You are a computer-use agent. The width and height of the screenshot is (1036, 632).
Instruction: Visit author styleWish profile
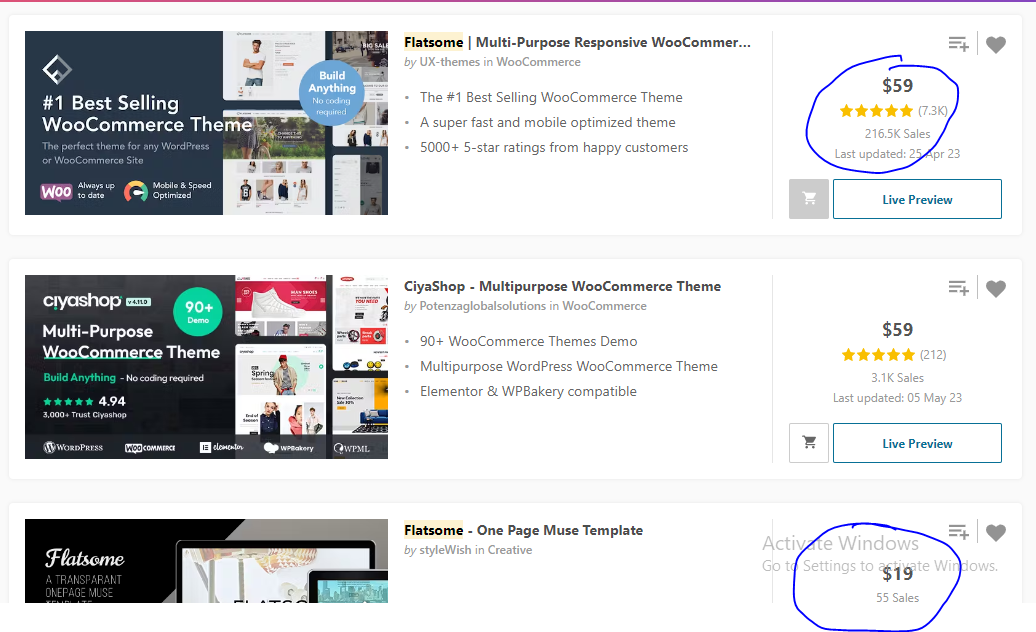[445, 550]
